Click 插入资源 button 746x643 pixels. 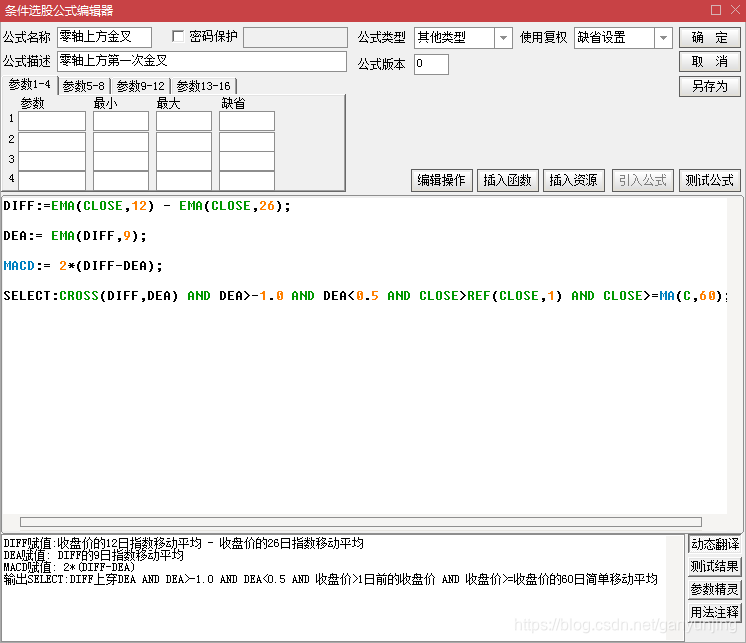573,180
